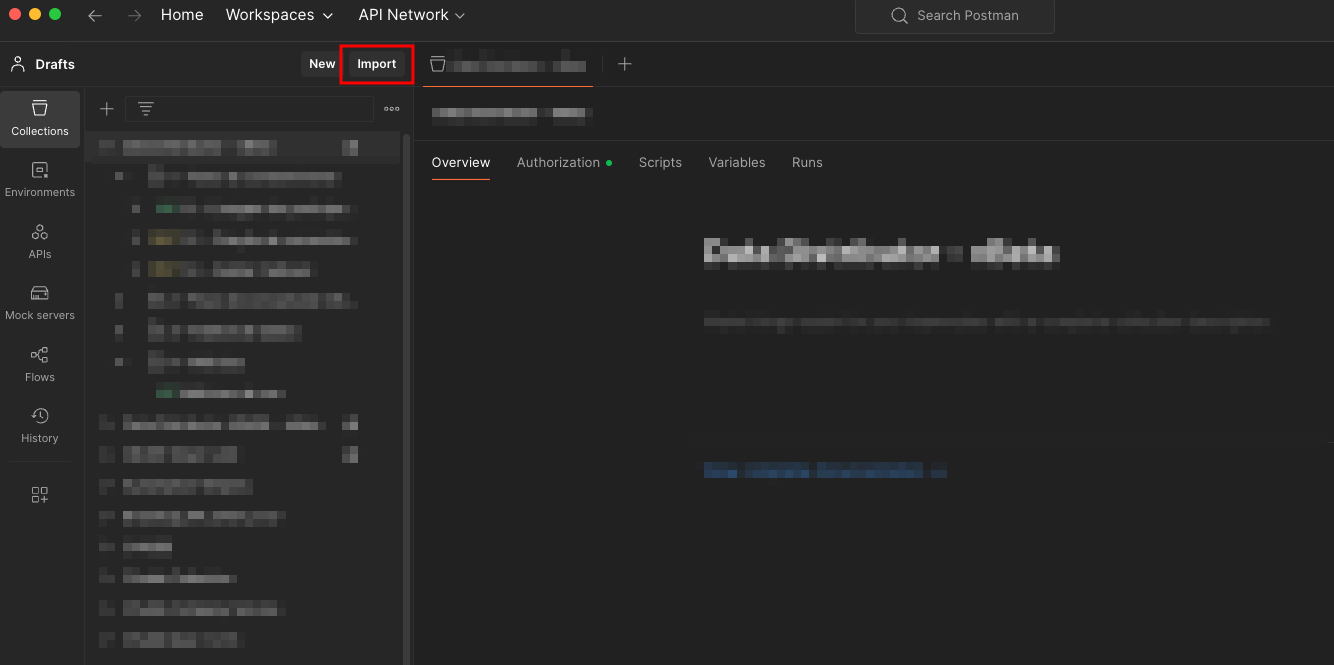Switch to the Authorization tab
Image resolution: width=1334 pixels, height=665 pixels.
564,162
